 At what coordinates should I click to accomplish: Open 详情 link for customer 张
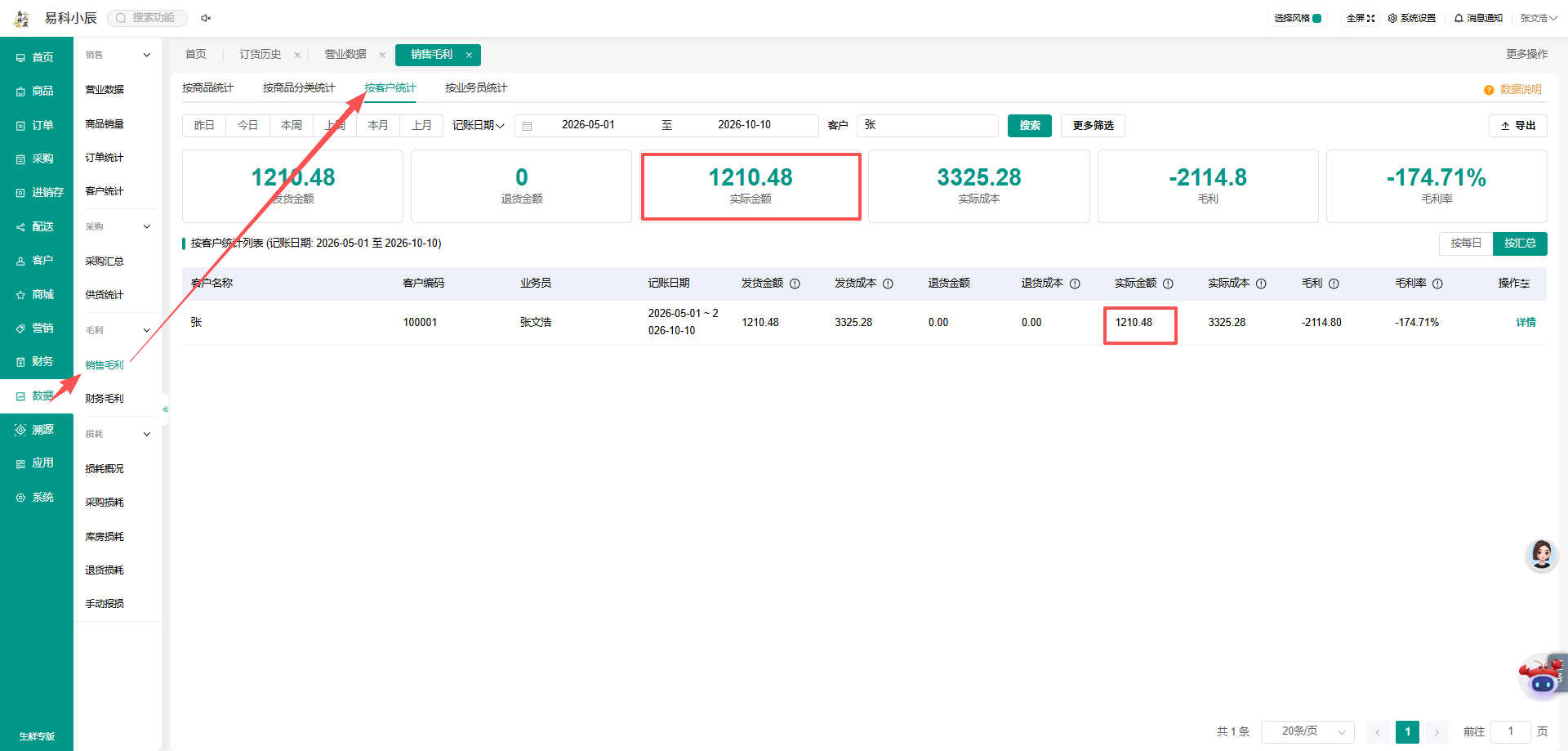pyautogui.click(x=1526, y=322)
